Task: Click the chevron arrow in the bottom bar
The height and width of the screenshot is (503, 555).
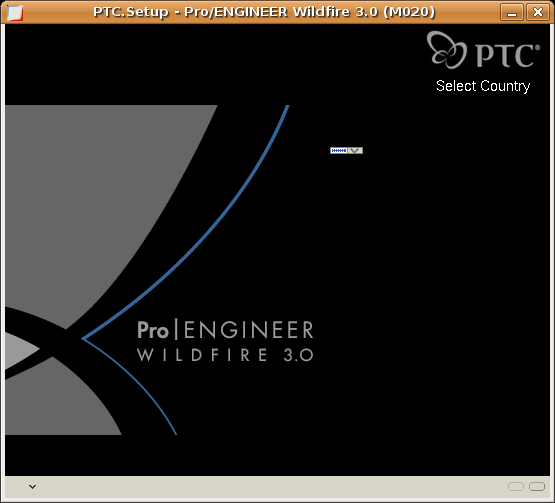Action: [32, 487]
